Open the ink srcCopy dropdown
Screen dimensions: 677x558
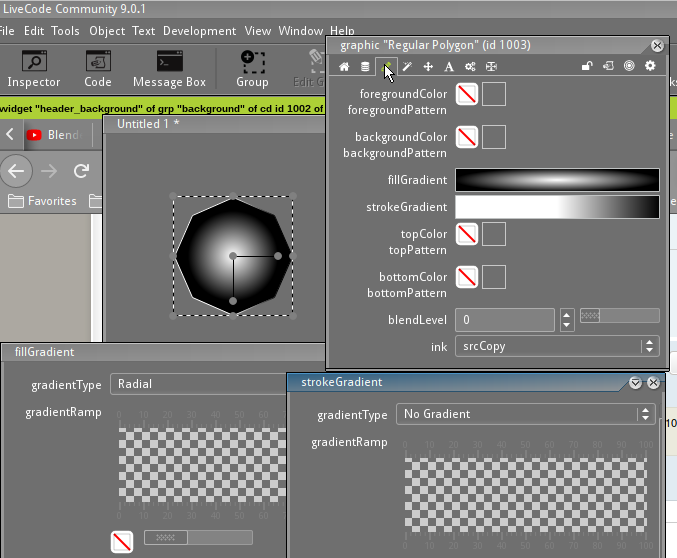point(556,346)
